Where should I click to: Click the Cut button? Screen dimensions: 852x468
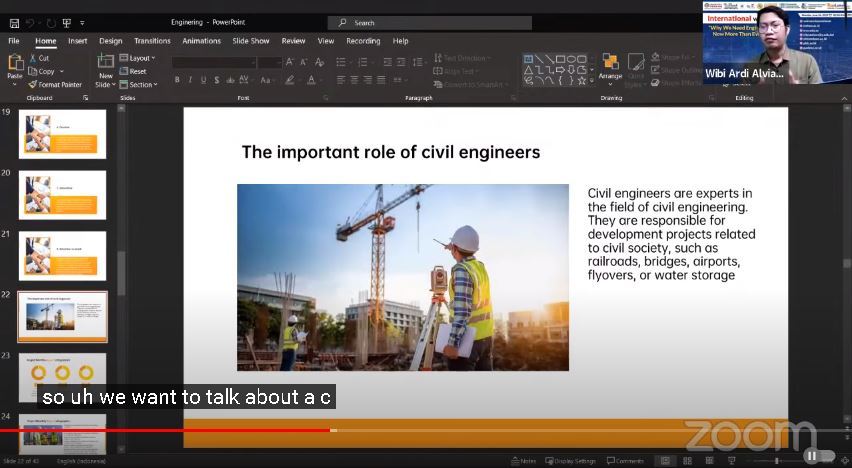pyautogui.click(x=39, y=58)
